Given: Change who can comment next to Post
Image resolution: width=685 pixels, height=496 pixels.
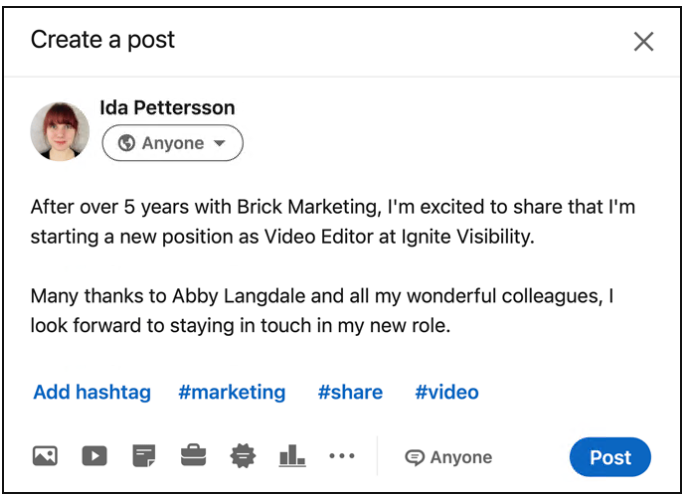Looking at the screenshot, I should point(448,458).
